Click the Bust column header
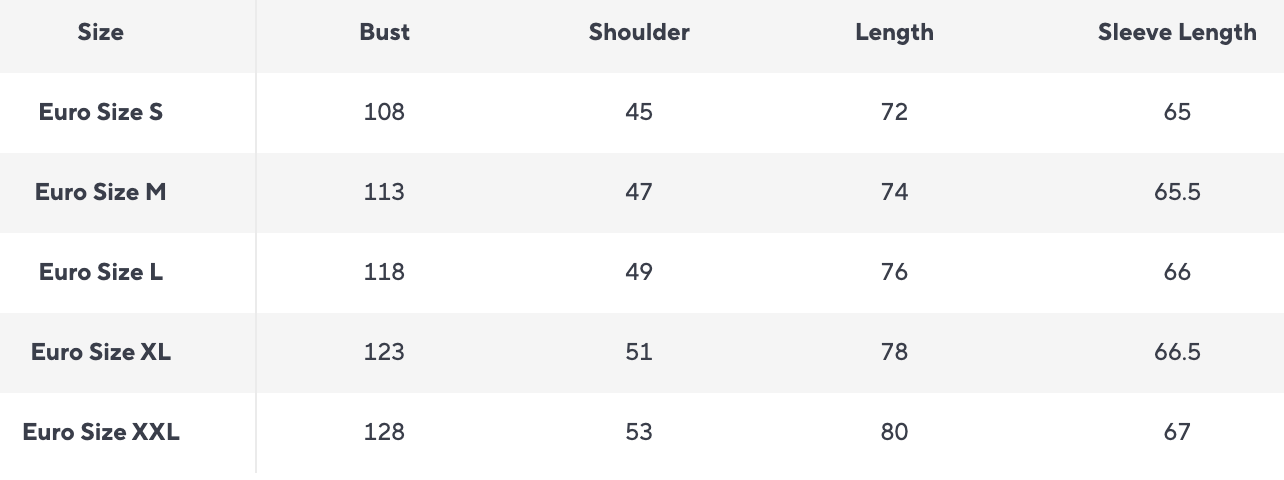This screenshot has height=480, width=1284. tap(385, 32)
